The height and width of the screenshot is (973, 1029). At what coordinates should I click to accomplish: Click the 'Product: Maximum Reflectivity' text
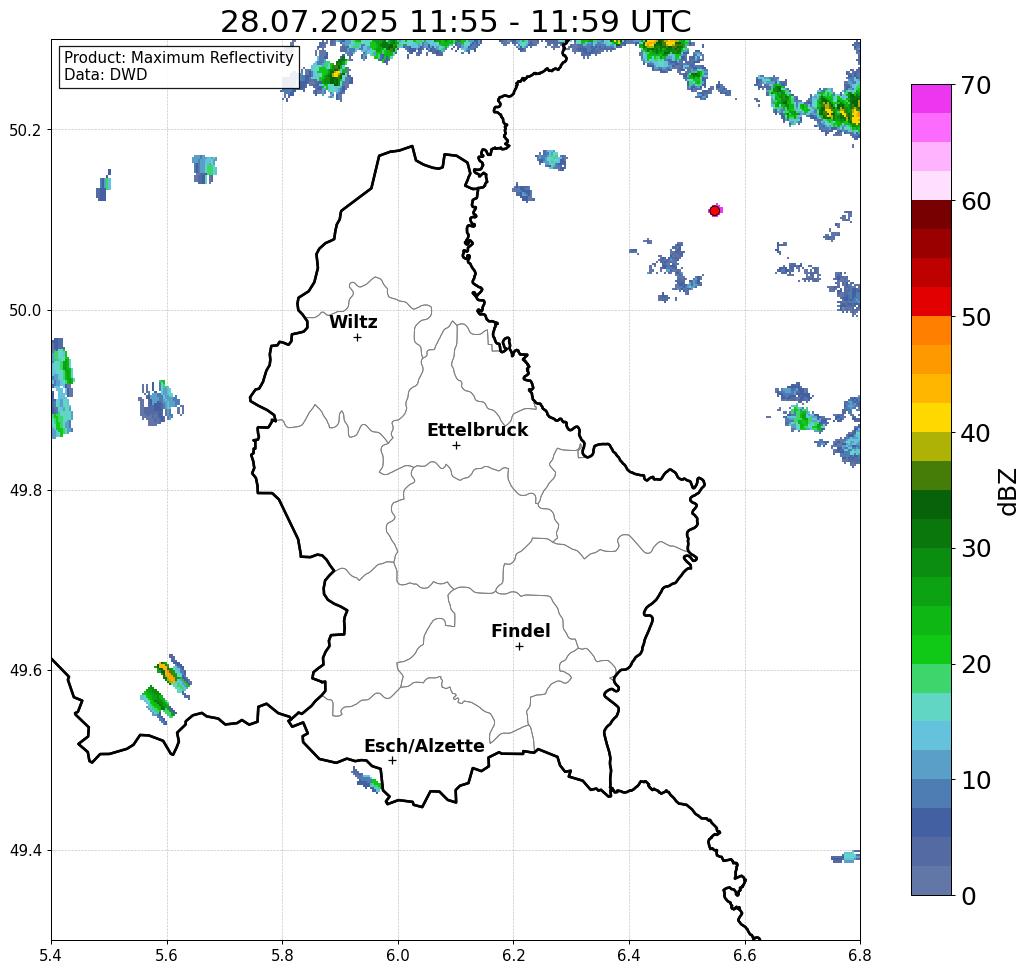178,58
